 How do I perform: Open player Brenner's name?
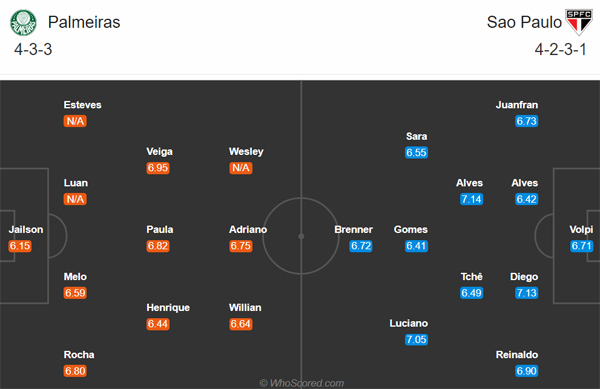353,229
